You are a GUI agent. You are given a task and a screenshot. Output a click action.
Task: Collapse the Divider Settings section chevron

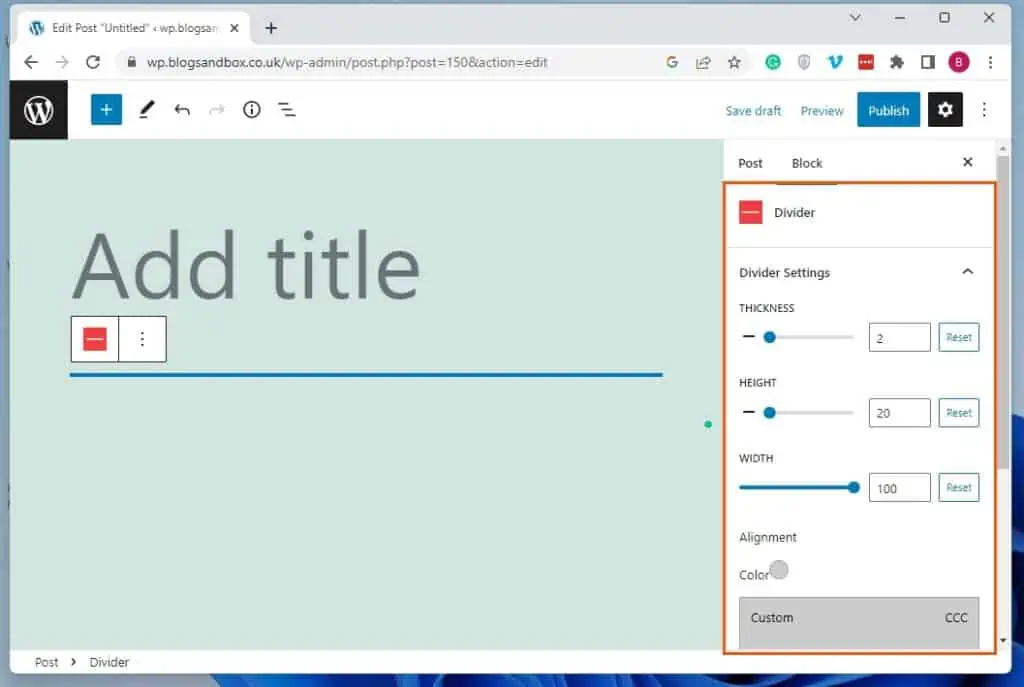pyautogui.click(x=967, y=271)
